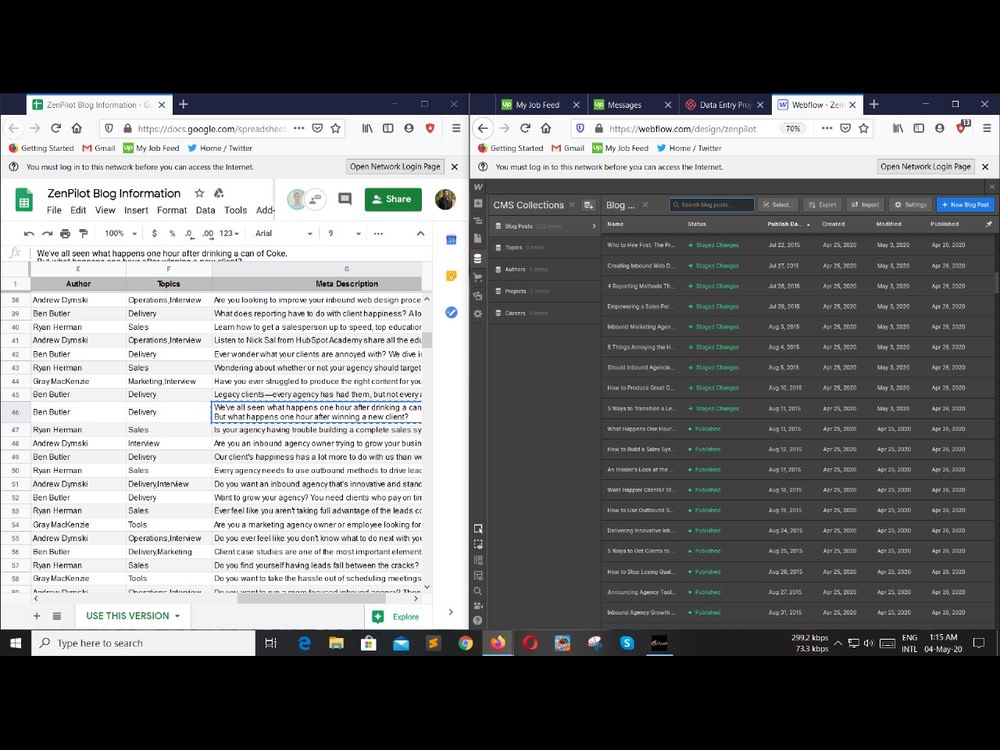Open the Webflow CMS database icon
The height and width of the screenshot is (750, 1000).
[478, 258]
